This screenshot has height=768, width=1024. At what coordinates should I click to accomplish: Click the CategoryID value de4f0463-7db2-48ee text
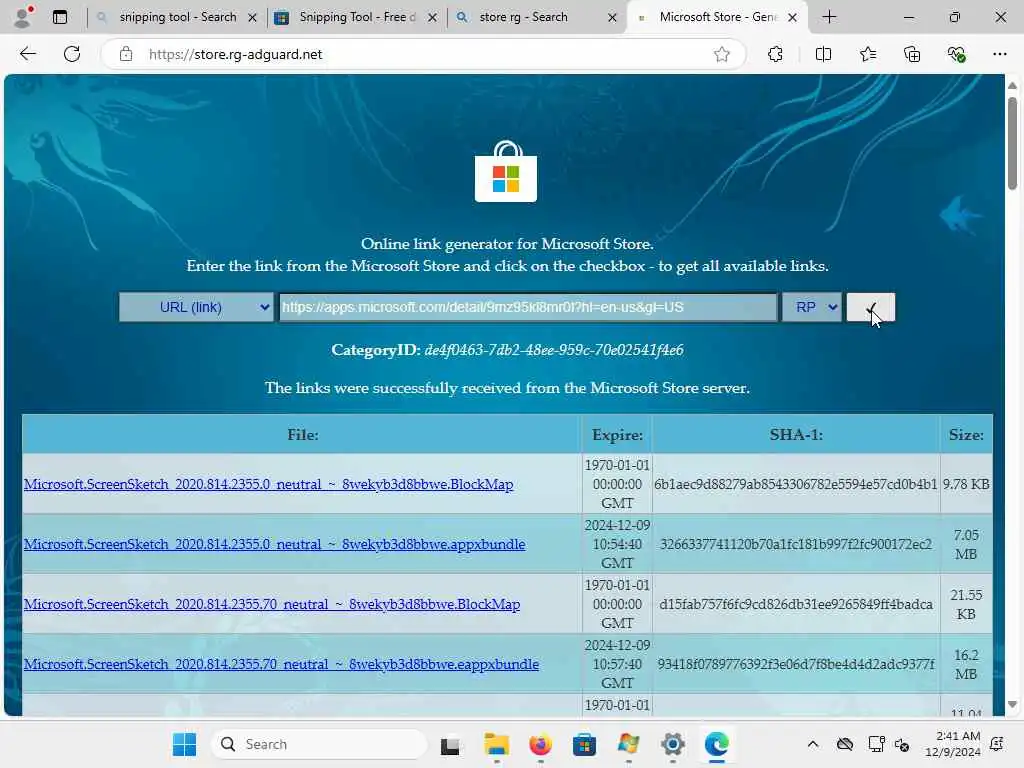coord(554,350)
